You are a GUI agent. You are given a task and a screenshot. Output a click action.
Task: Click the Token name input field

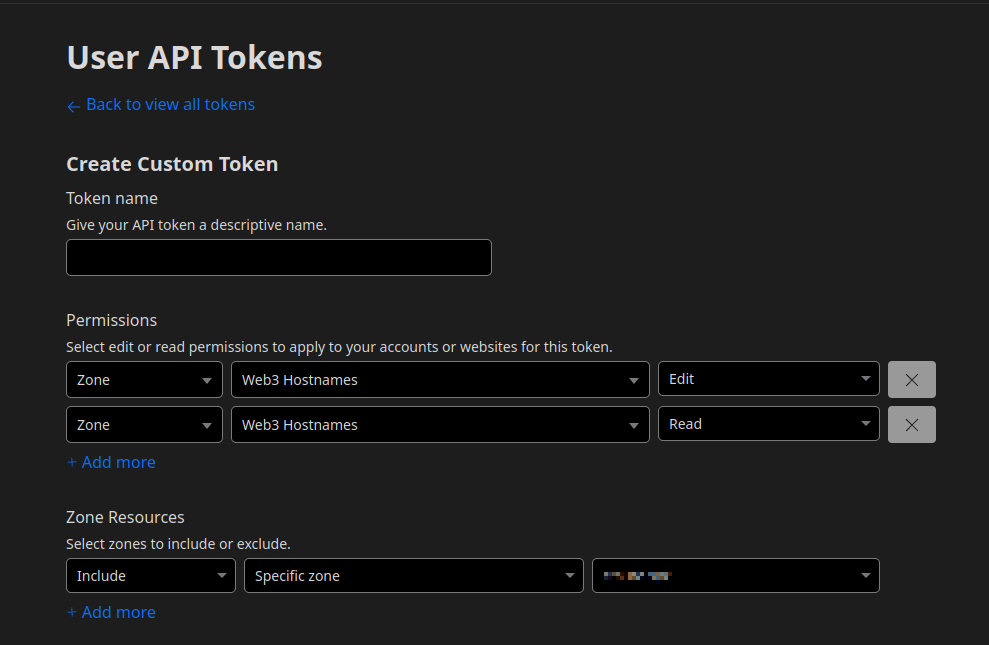point(278,257)
